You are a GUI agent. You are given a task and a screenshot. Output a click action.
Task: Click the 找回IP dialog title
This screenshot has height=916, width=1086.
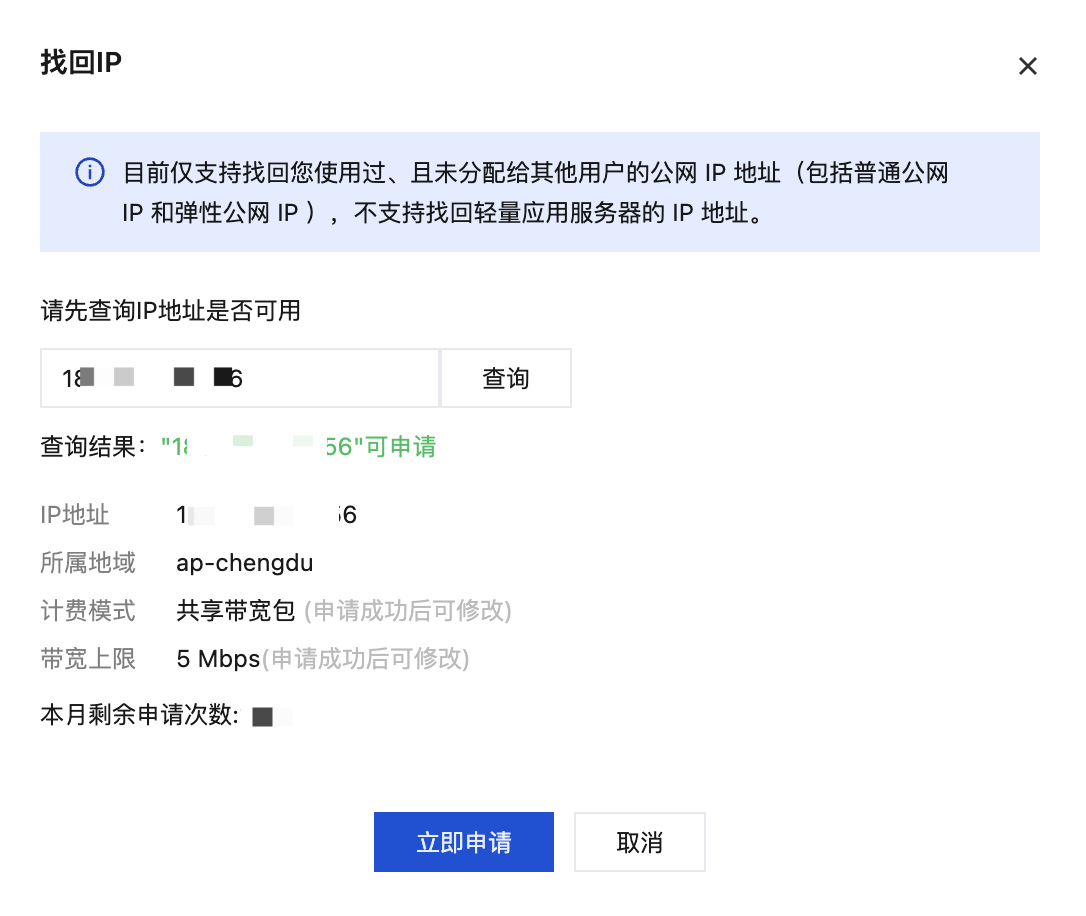81,62
